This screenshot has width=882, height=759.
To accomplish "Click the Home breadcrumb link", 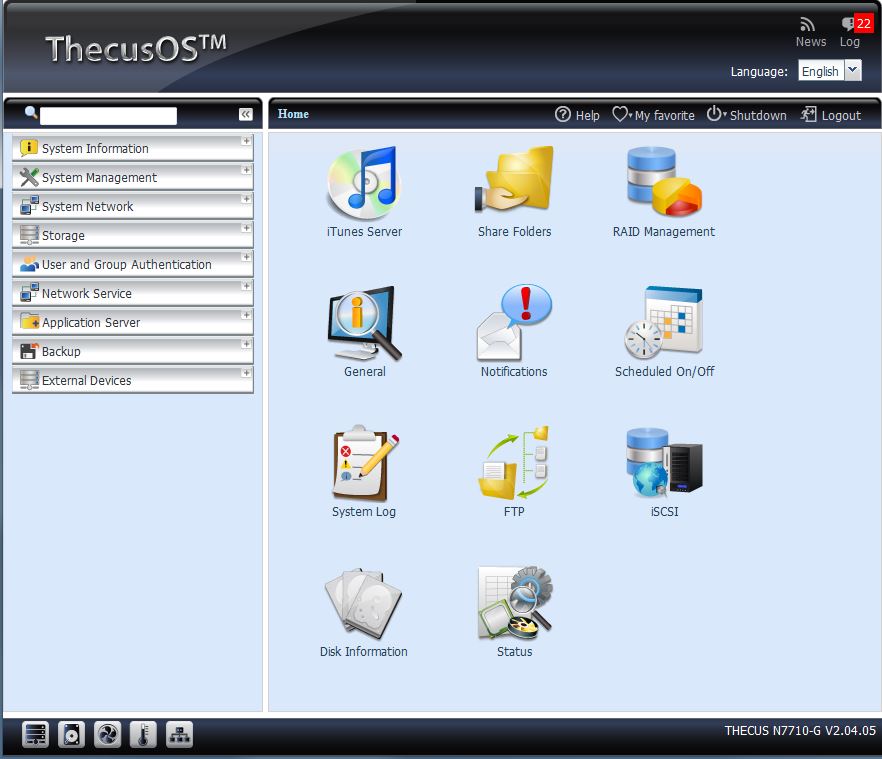I will point(293,114).
